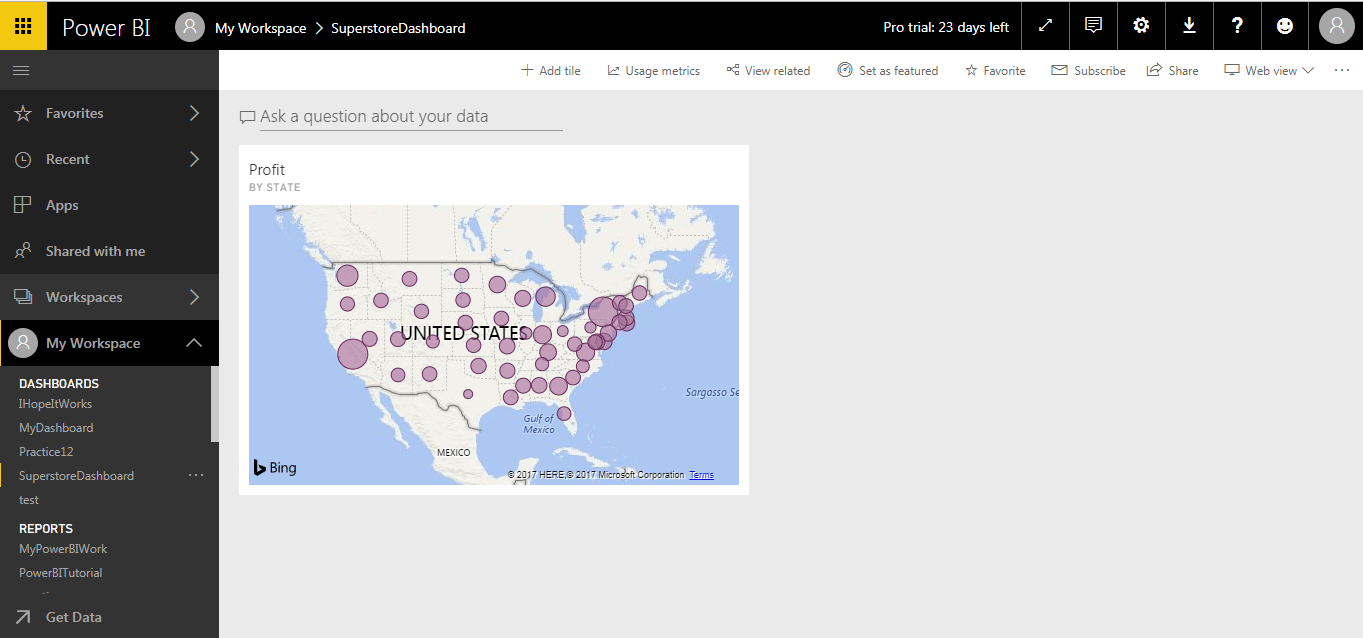Viewport: 1363px width, 638px height.
Task: Click the SuperstoreDashboard breadcrumb
Action: pos(398,28)
